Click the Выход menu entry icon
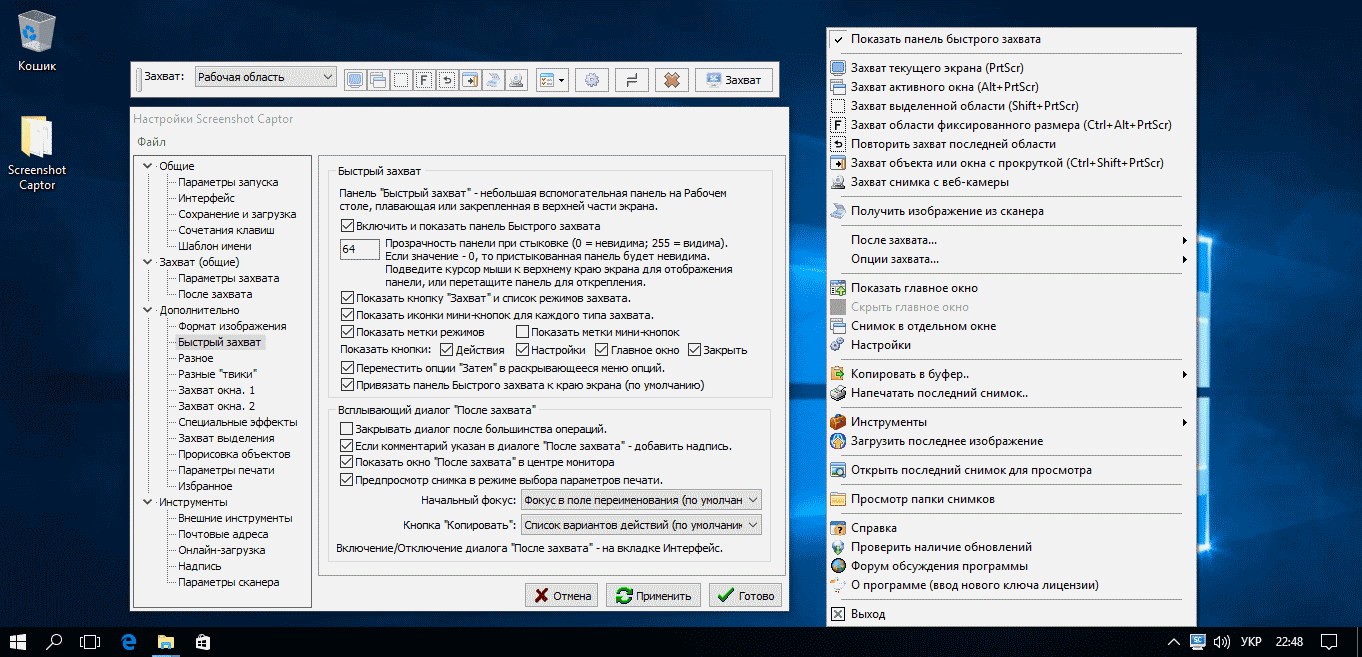 (838, 614)
